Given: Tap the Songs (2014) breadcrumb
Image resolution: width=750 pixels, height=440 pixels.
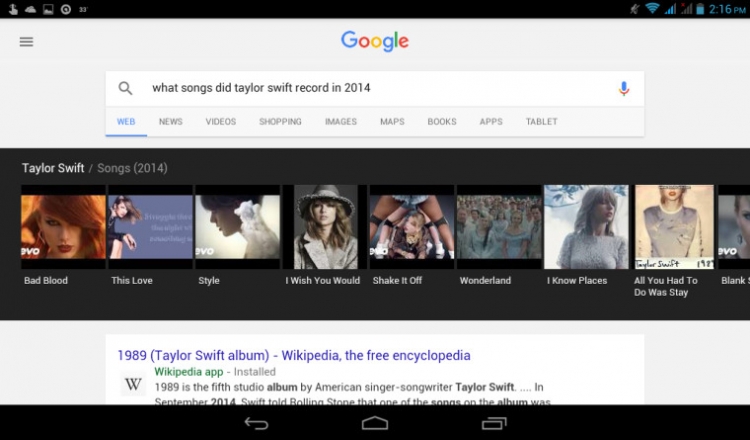Looking at the screenshot, I should click(132, 168).
